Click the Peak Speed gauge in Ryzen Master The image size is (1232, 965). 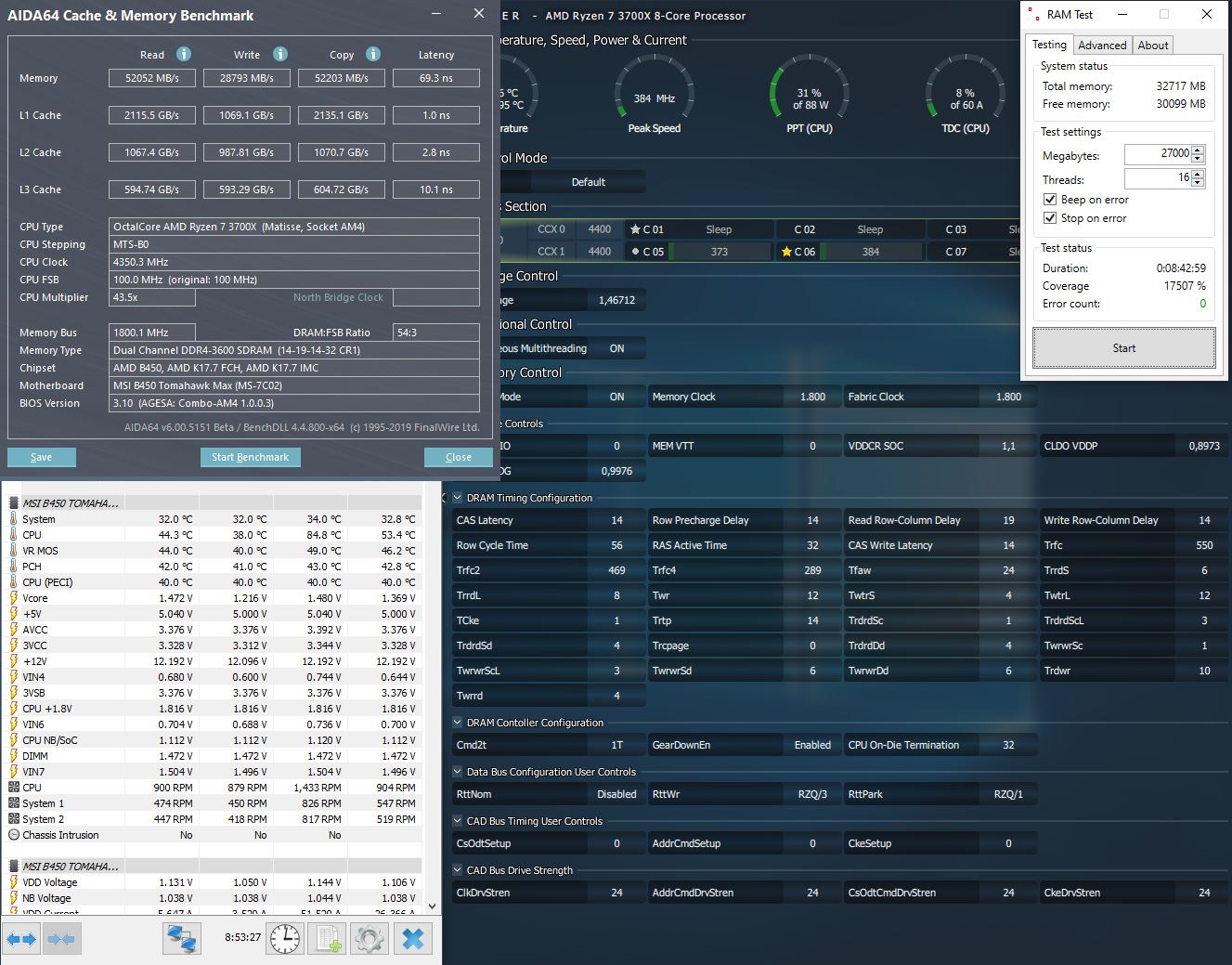tap(654, 95)
